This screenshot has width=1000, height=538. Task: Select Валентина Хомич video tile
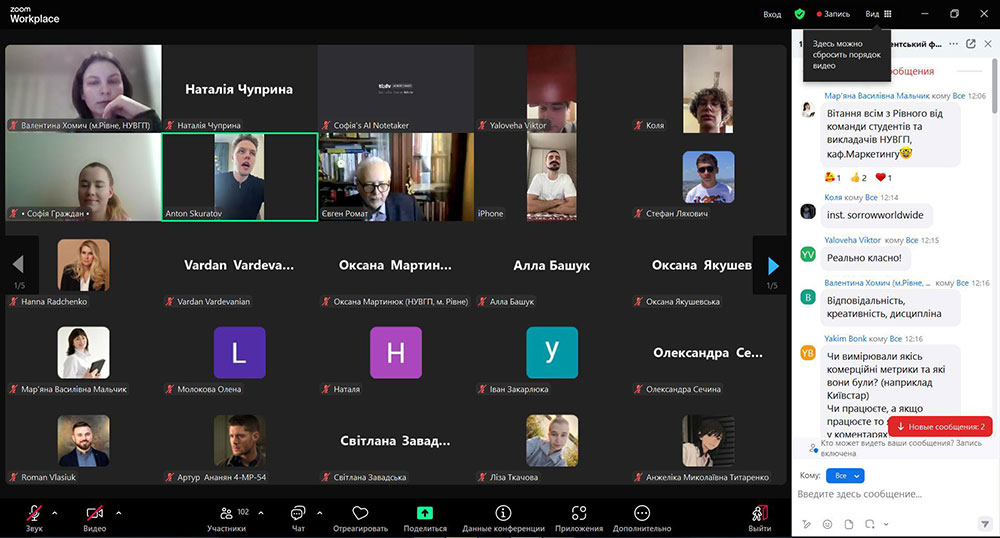click(x=84, y=89)
